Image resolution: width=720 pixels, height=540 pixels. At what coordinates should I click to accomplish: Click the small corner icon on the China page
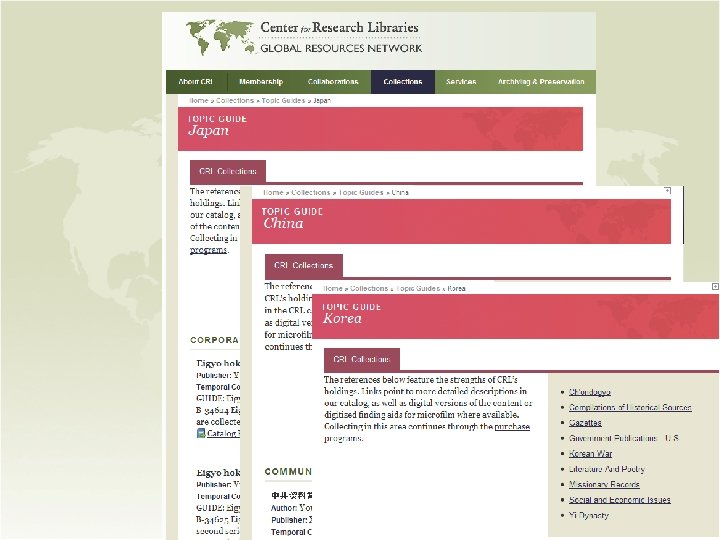[668, 190]
